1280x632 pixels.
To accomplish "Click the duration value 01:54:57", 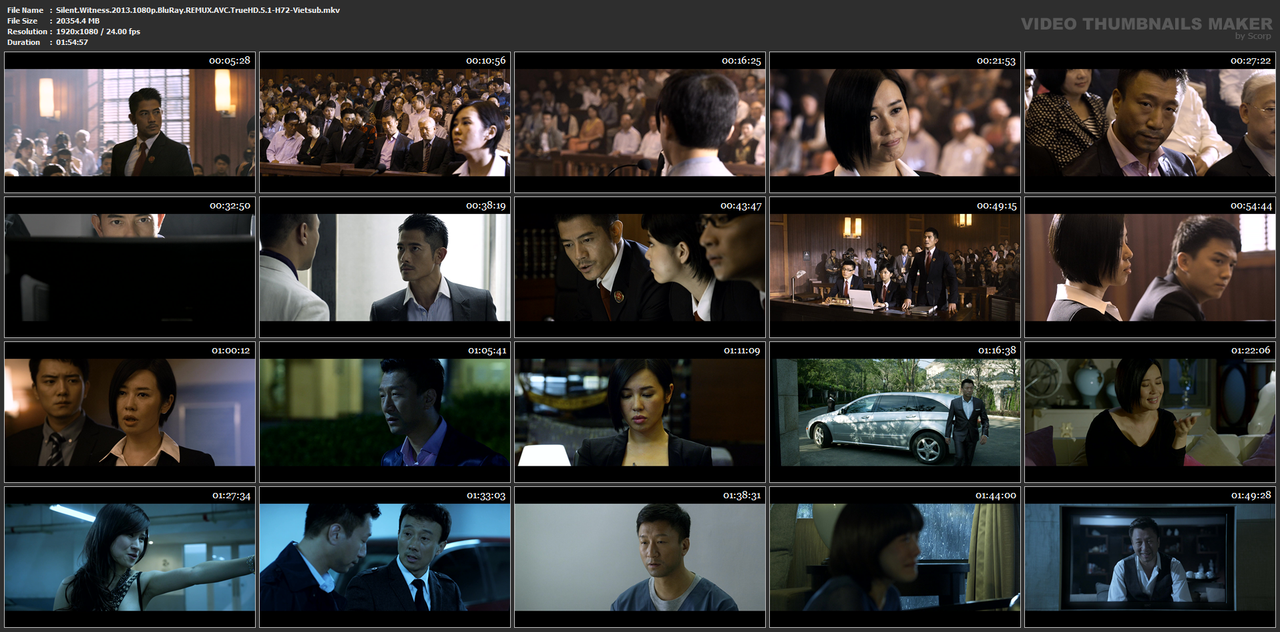I will 72,43.
